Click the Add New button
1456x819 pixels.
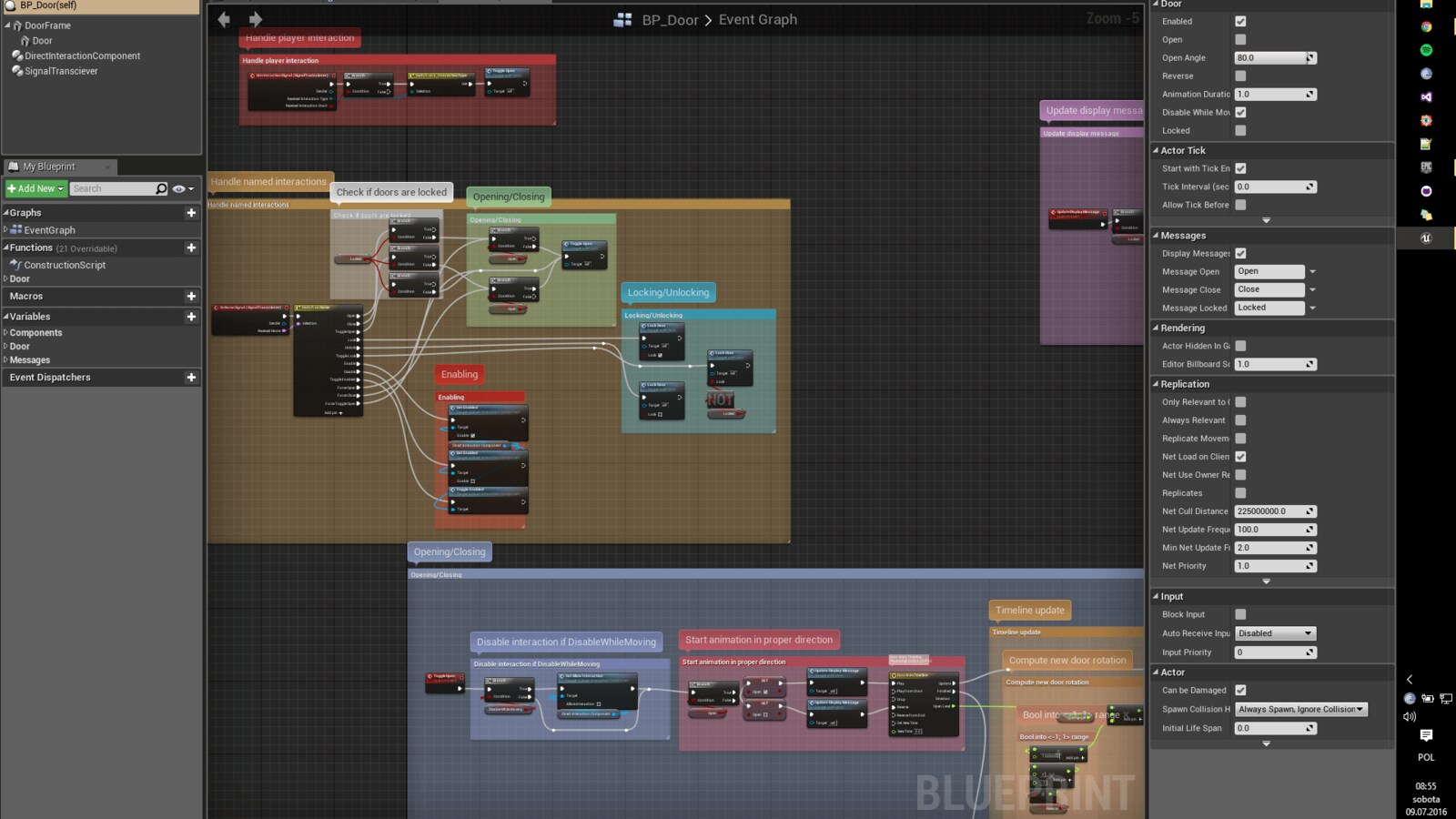pos(34,187)
